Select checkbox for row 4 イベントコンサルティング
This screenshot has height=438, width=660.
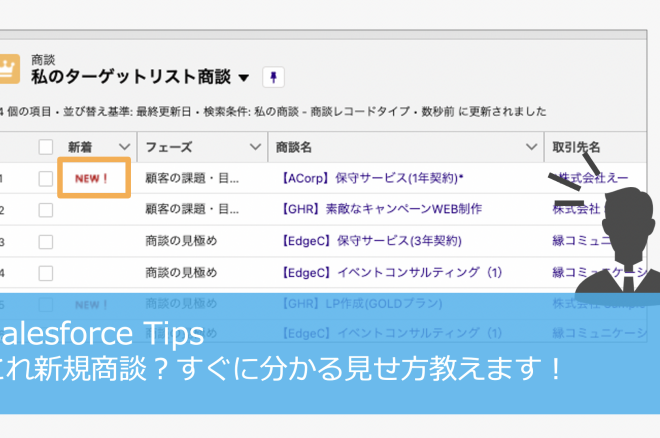(x=45, y=273)
